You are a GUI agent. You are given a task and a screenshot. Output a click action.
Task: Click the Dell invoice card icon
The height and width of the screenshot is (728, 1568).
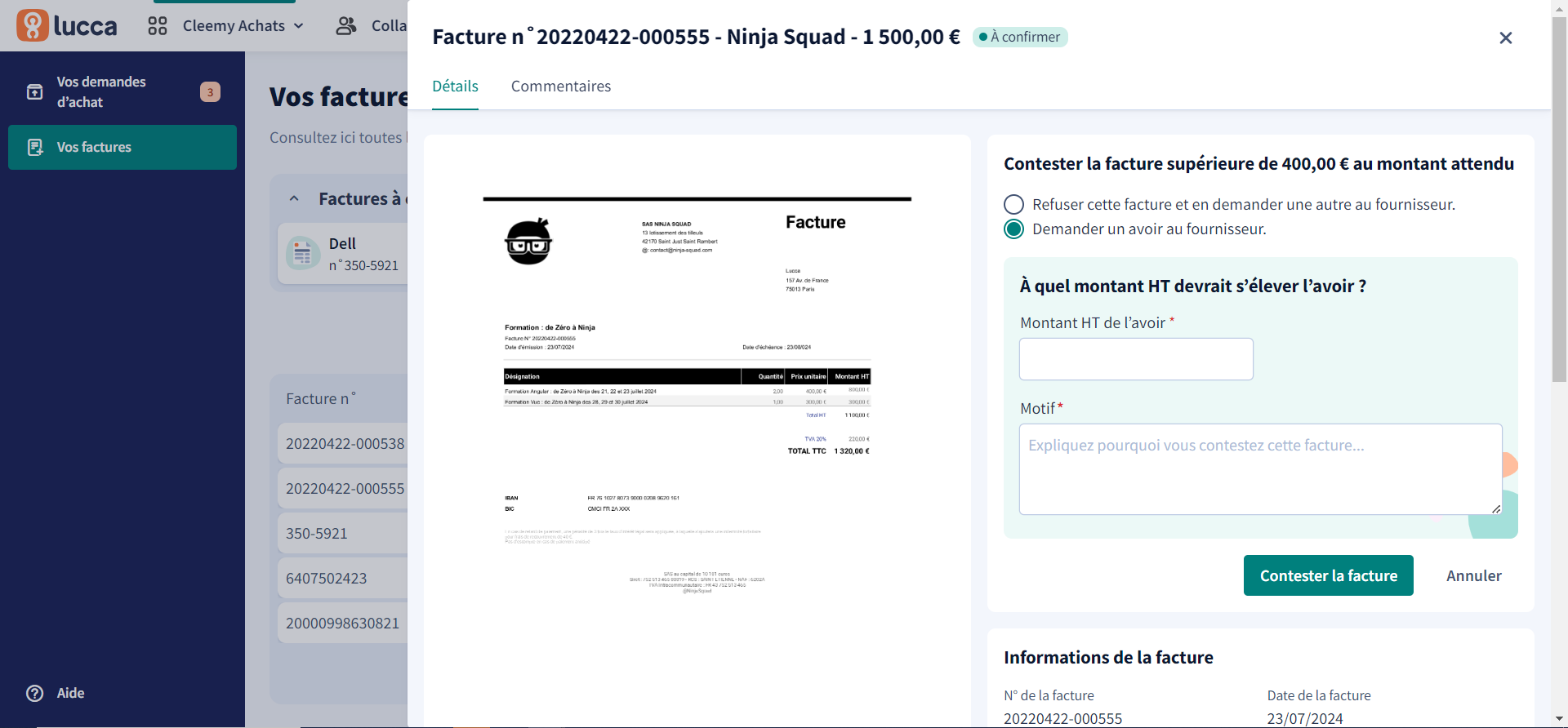click(x=303, y=254)
